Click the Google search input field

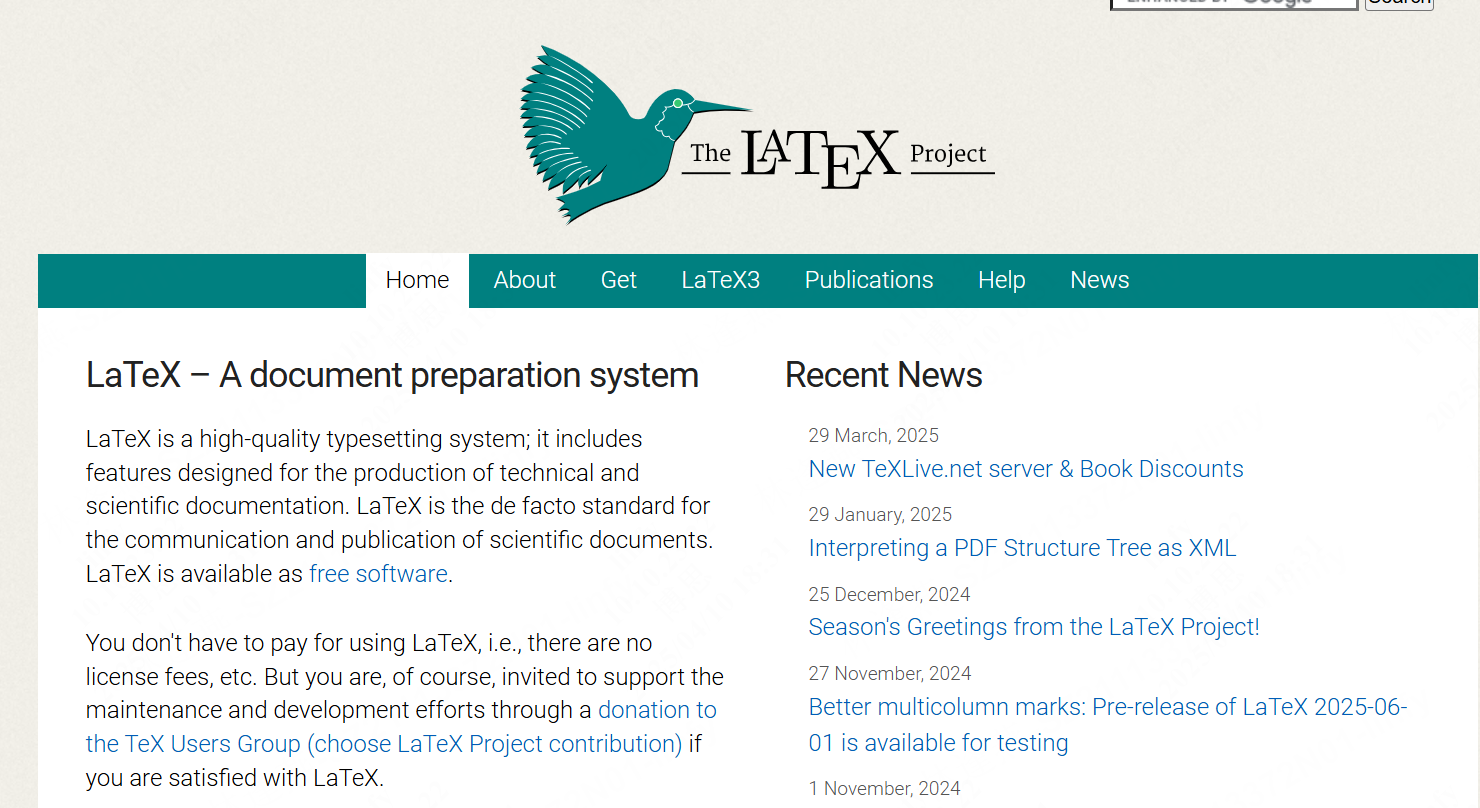click(1234, 3)
